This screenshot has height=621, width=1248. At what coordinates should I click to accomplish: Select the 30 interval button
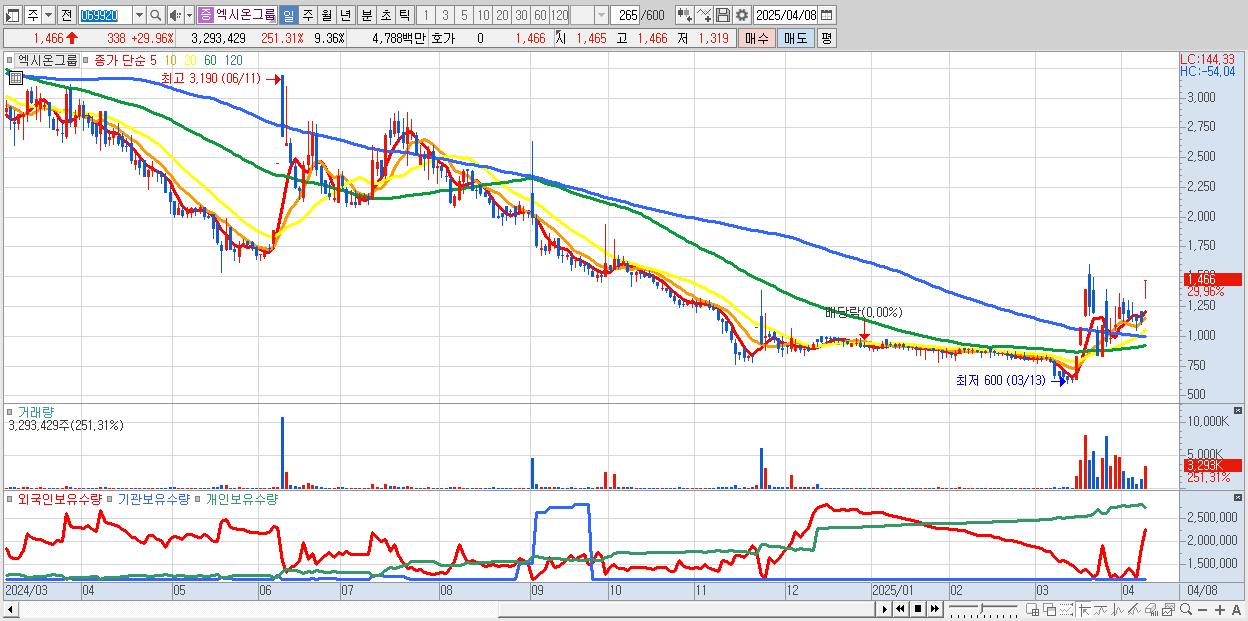pos(521,15)
